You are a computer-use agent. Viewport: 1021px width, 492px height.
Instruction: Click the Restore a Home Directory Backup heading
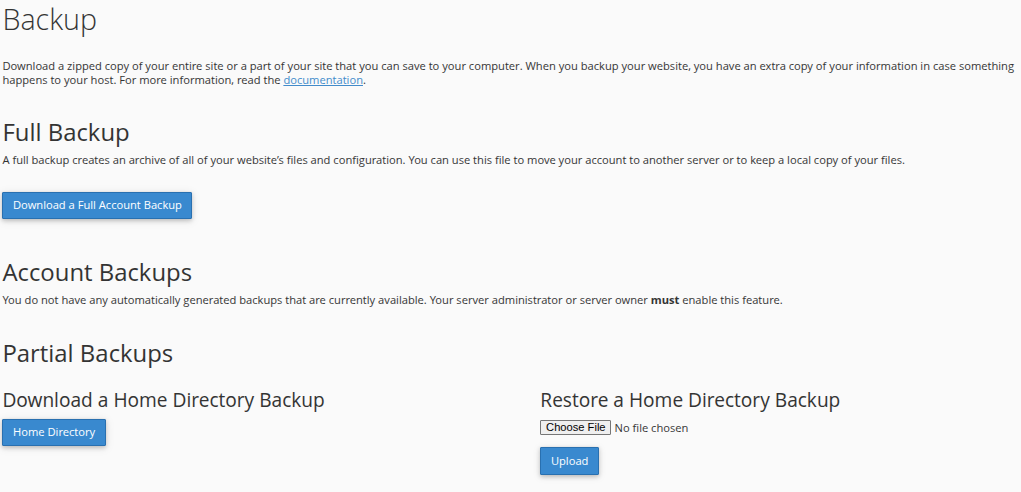[690, 400]
